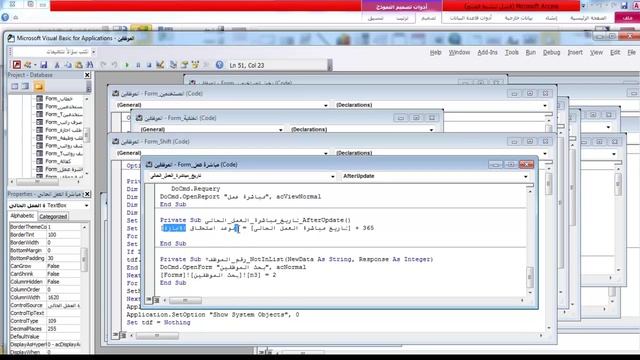The height and width of the screenshot is (360, 640).
Task: Select the ColumnHidden property row
Action: coord(44,282)
